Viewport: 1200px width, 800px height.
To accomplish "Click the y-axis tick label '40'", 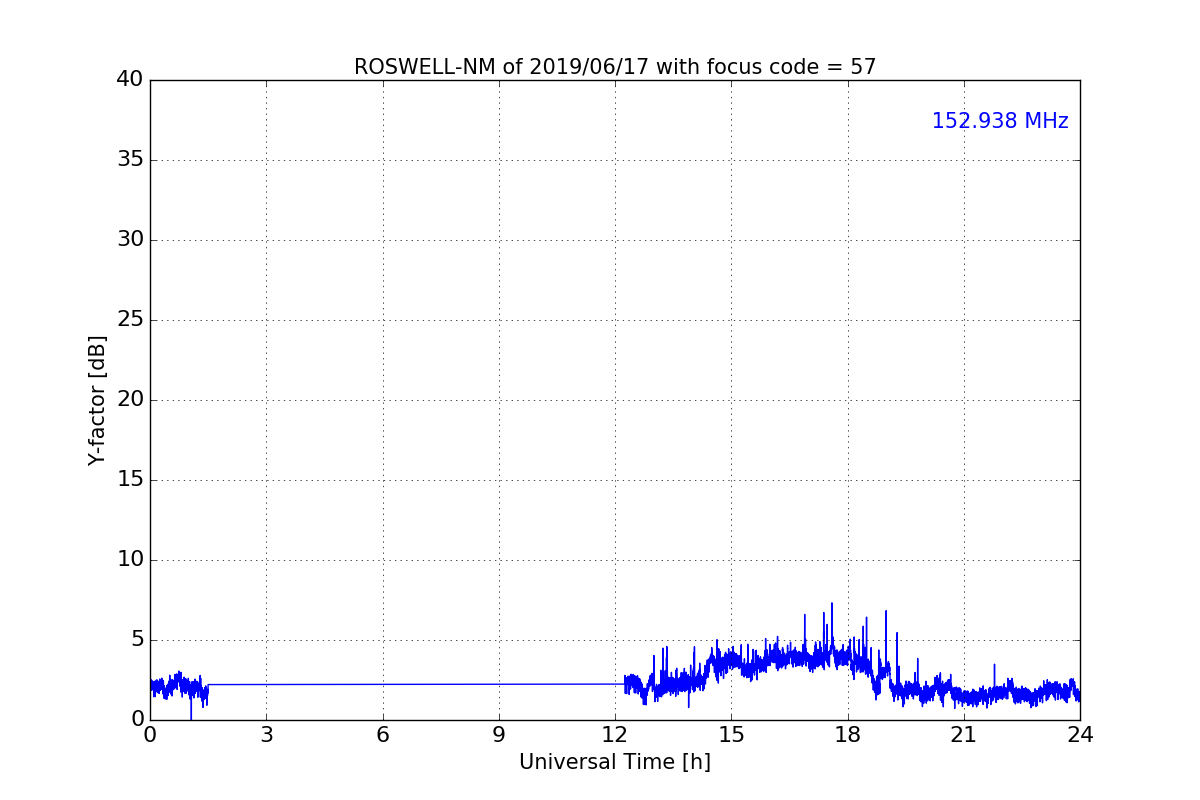I will pyautogui.click(x=130, y=80).
